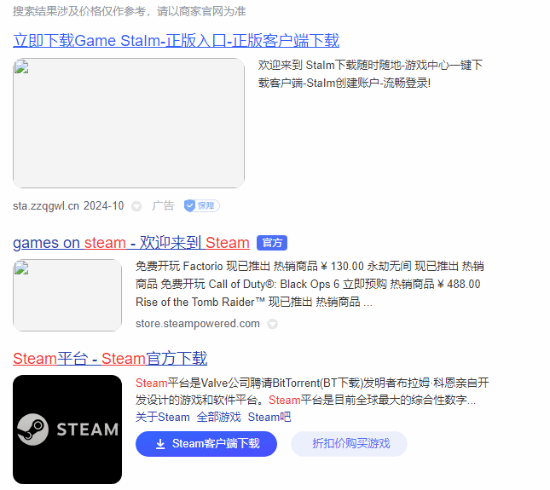The width and height of the screenshot is (550, 490).
Task: Open Steam平台 - Steam官方下载 result title
Action: [x=110, y=359]
